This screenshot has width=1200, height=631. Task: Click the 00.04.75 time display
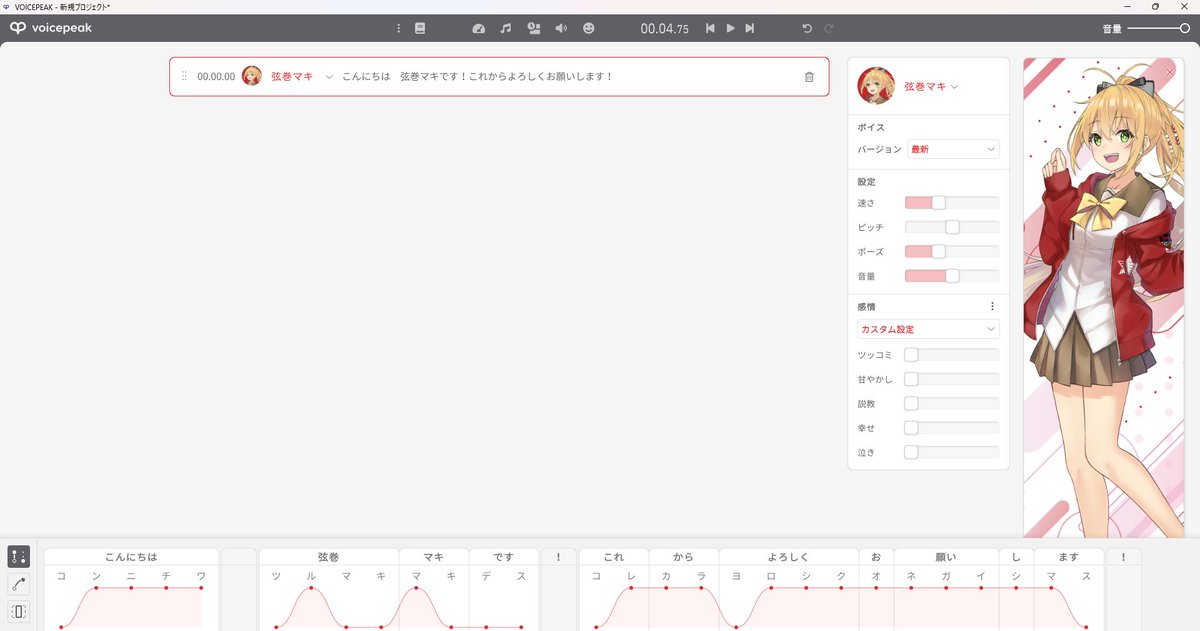[x=665, y=29]
